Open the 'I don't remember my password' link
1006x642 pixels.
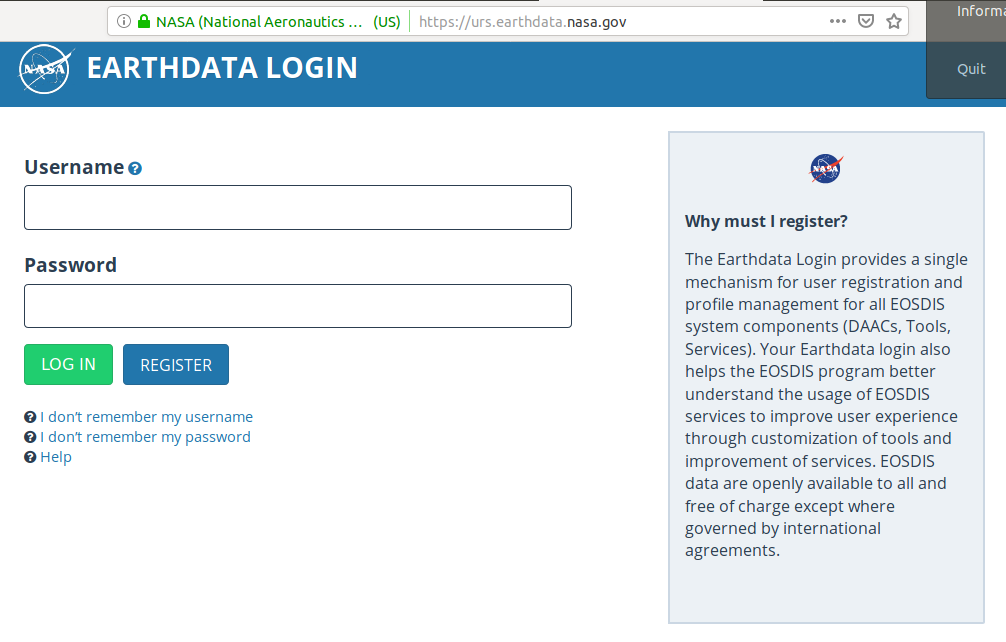144,436
